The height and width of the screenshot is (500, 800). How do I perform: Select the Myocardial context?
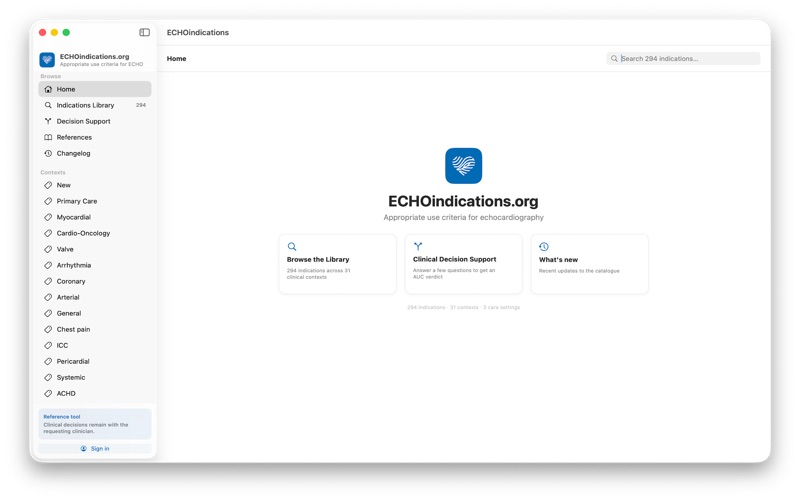95,217
